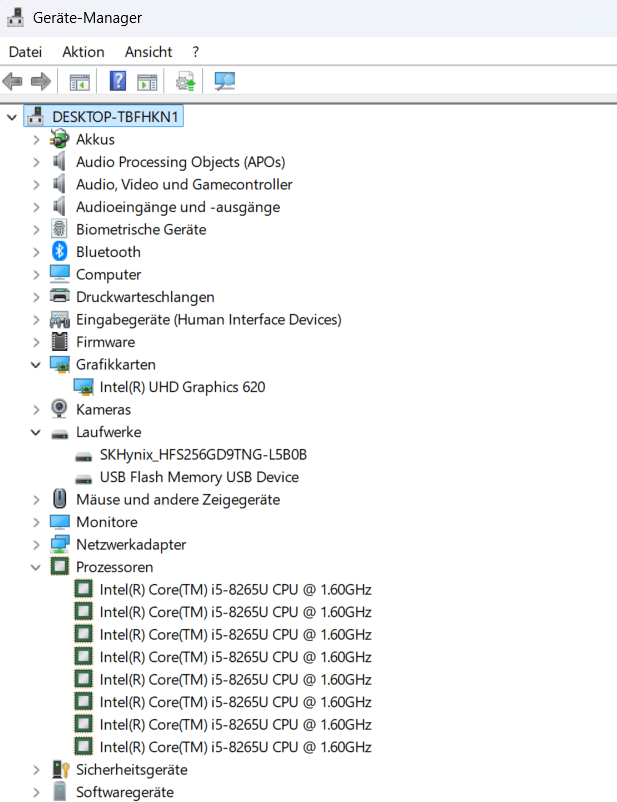Click the Druckwarteschlangen printer icon
The image size is (617, 802).
click(x=59, y=297)
